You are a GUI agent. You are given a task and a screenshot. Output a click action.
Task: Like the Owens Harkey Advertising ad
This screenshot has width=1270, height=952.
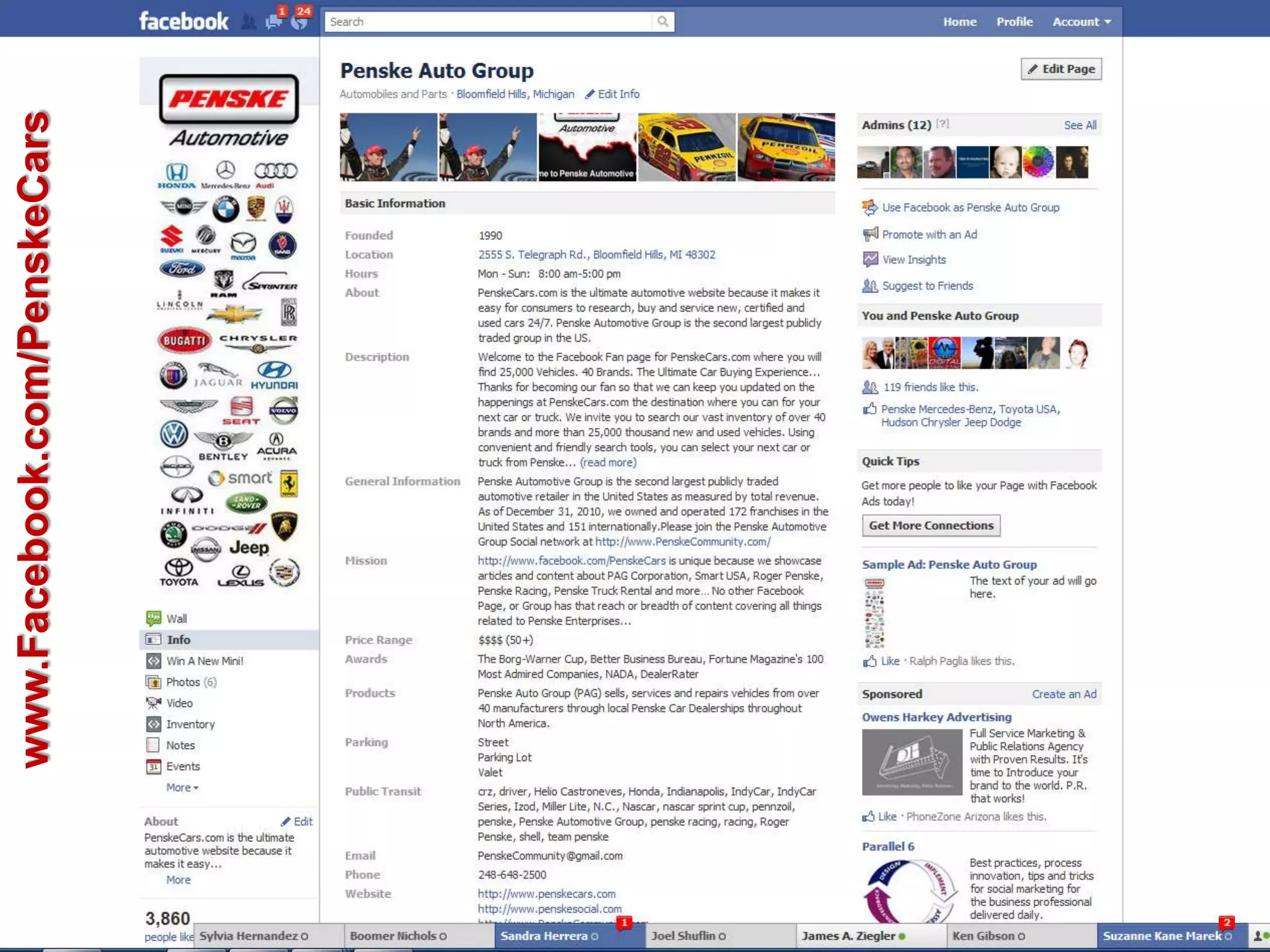[886, 817]
